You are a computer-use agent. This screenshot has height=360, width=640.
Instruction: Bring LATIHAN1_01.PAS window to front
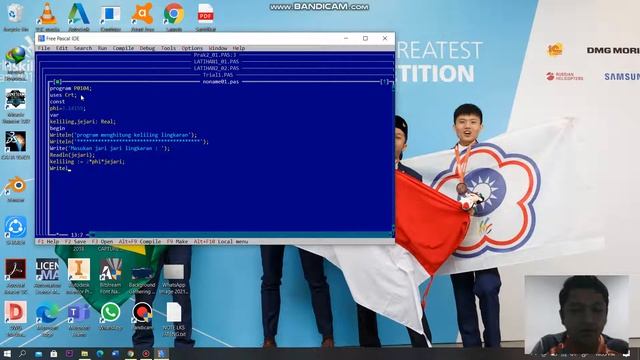(216, 62)
